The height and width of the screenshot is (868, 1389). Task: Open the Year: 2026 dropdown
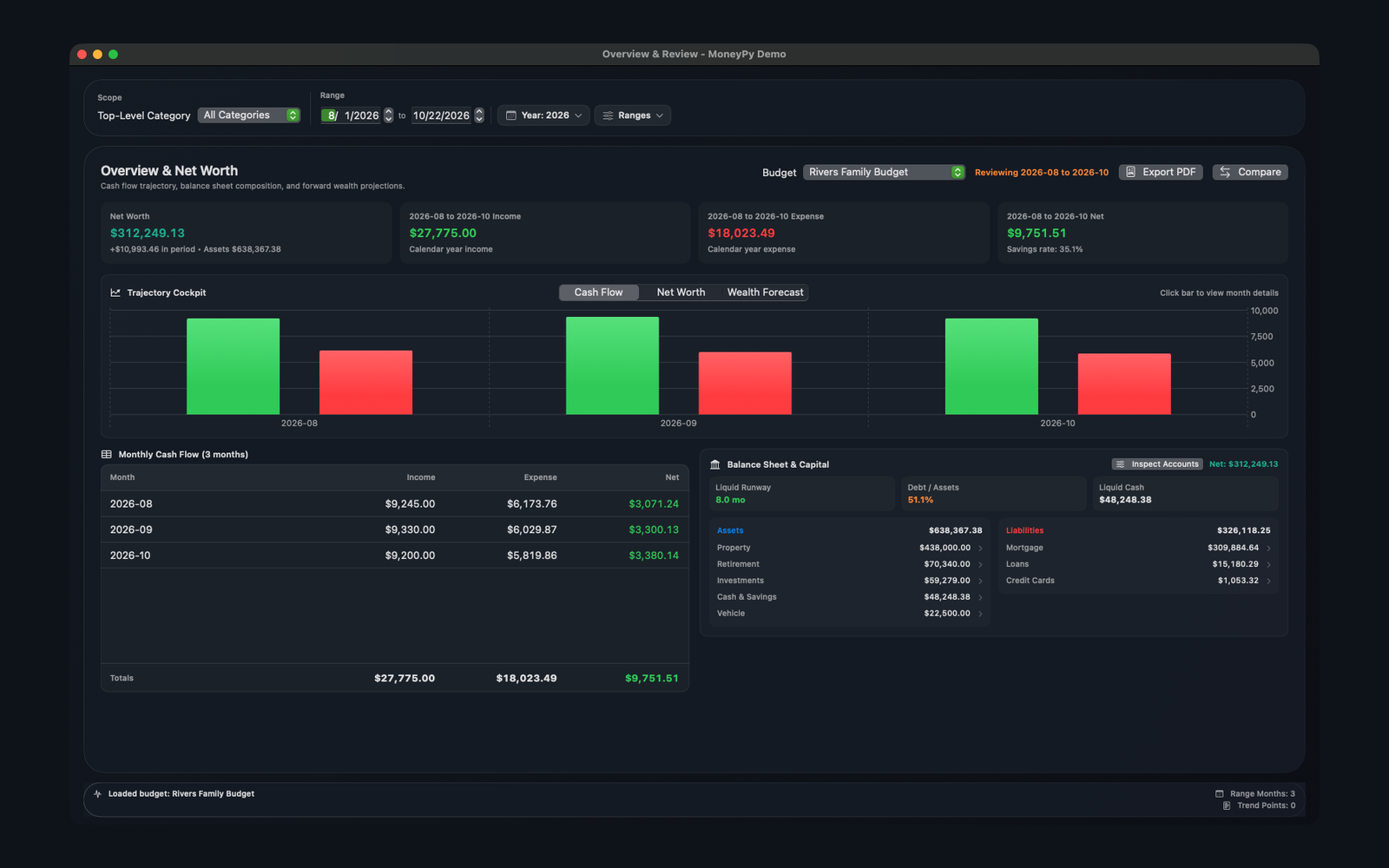543,115
